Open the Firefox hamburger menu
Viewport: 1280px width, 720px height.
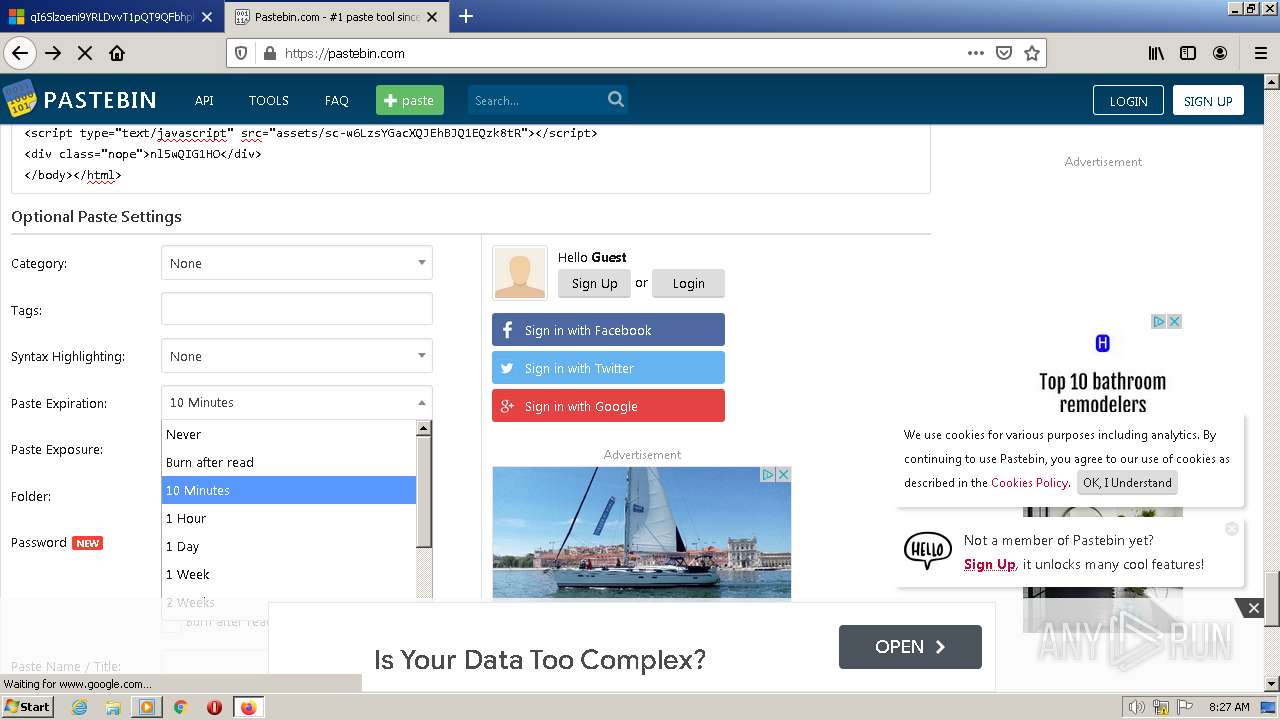point(1260,53)
